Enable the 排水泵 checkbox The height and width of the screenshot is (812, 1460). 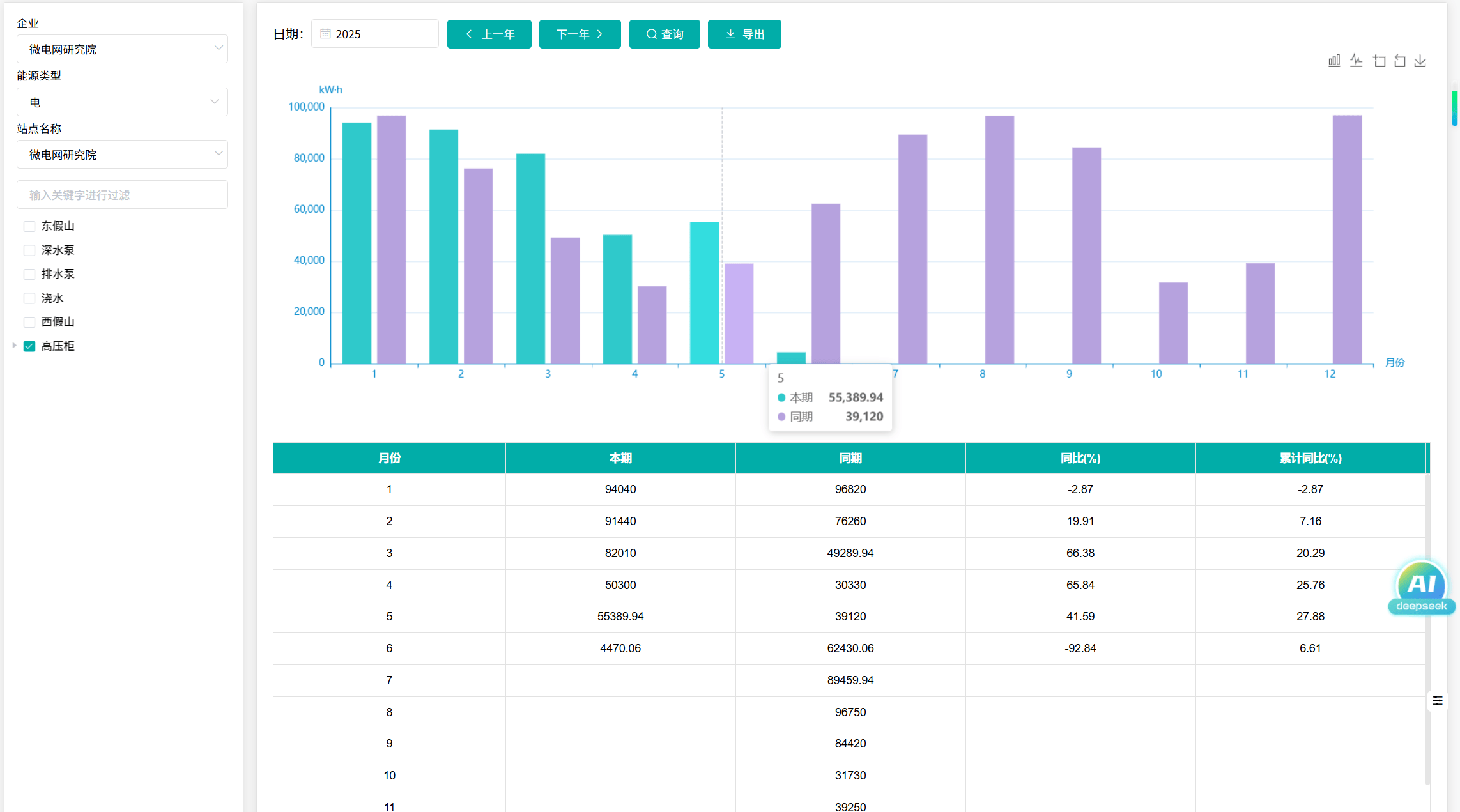click(29, 274)
